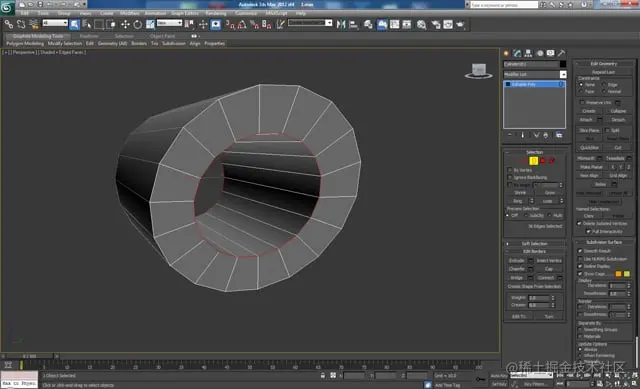Viewport: 640px width, 389px height.
Task: Click the Align tool icon
Action: pos(353,24)
